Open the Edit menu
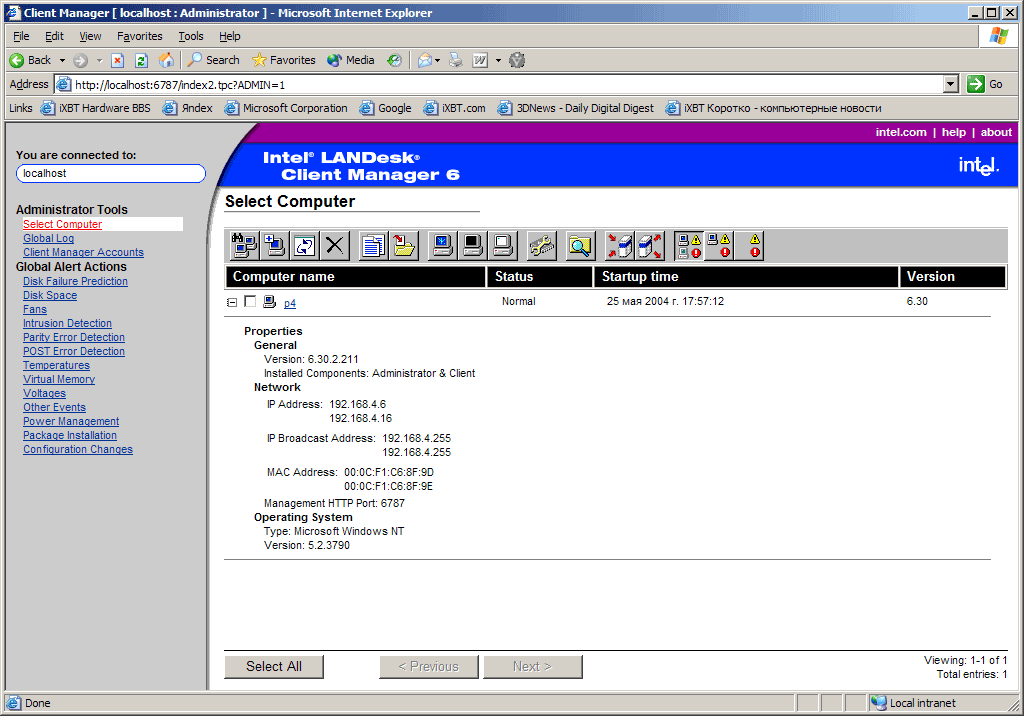 click(54, 37)
